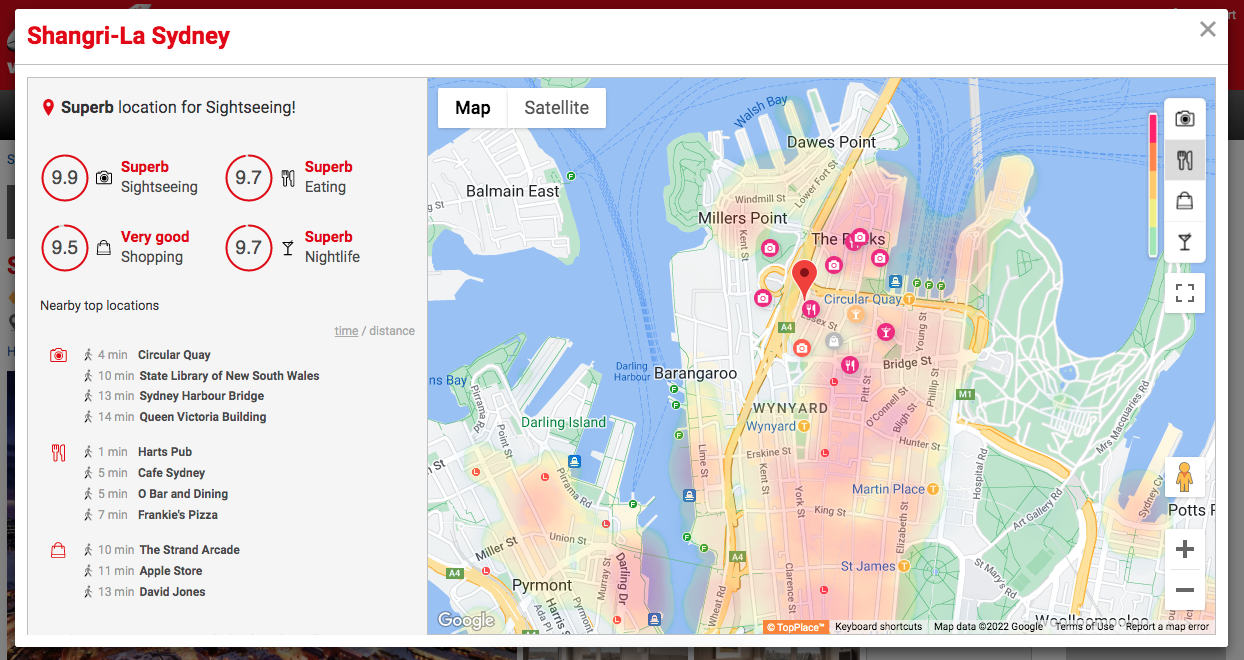The image size is (1244, 660).
Task: Toggle the sightseeing camera heatmap button on map
Action: pos(1185,119)
